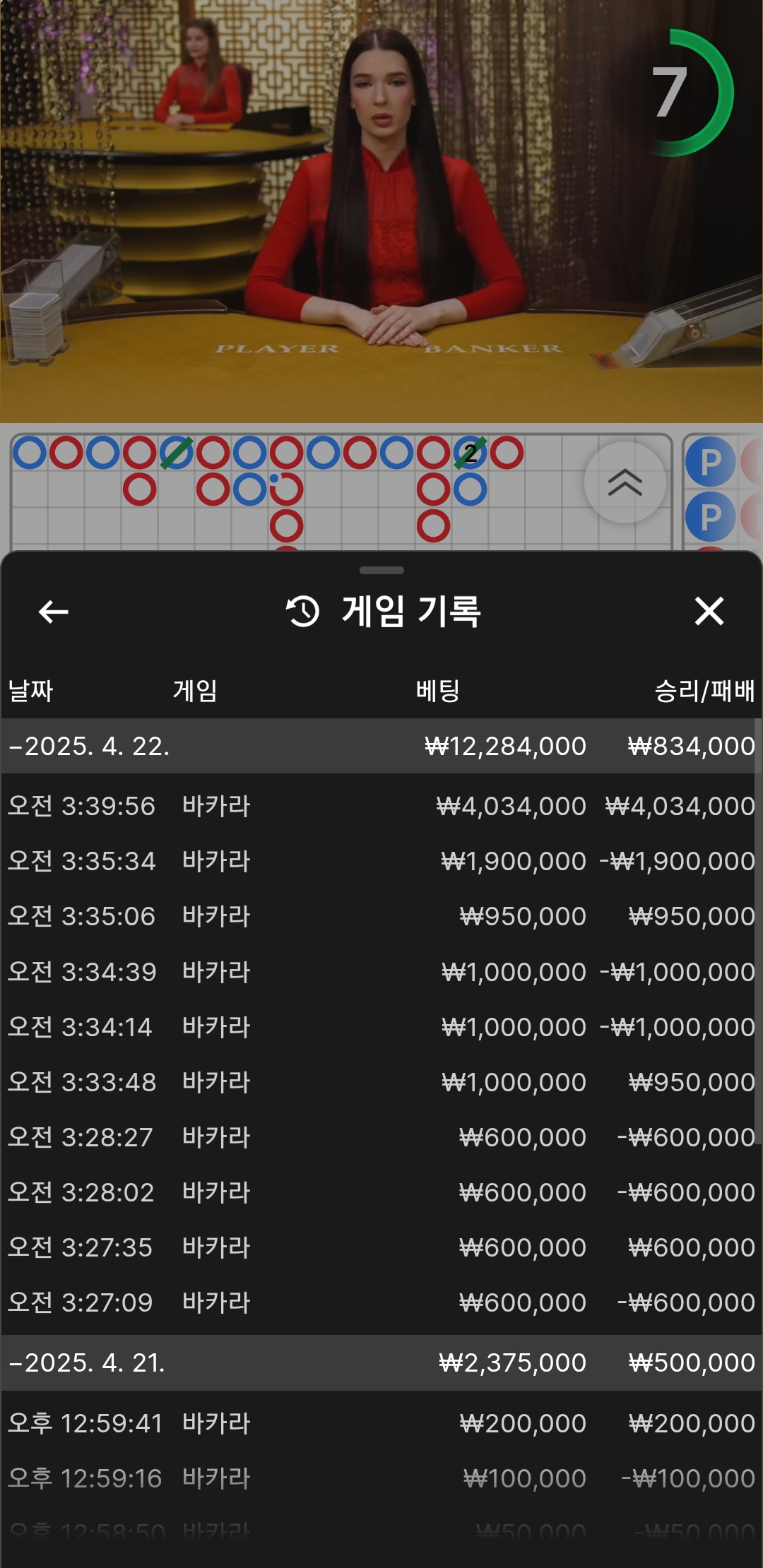
Task: Open the 오전 3:35:34 baccarat record
Action: (x=381, y=861)
